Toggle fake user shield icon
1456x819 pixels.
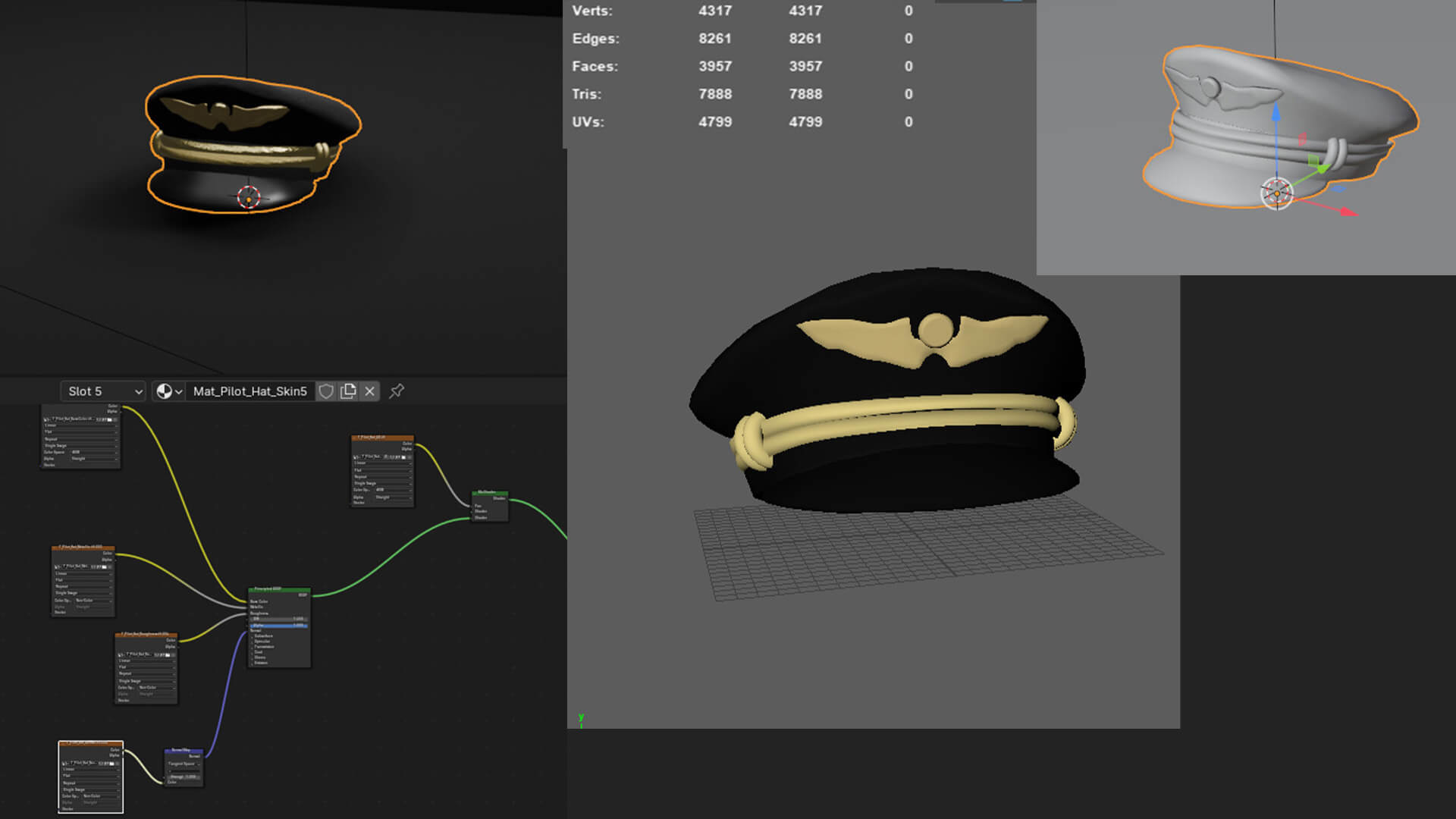click(x=326, y=391)
